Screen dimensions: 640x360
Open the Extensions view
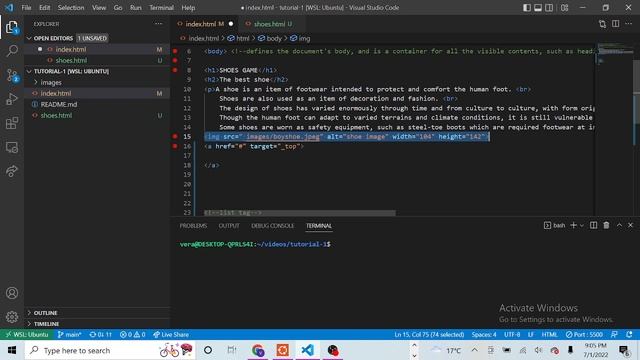click(12, 123)
